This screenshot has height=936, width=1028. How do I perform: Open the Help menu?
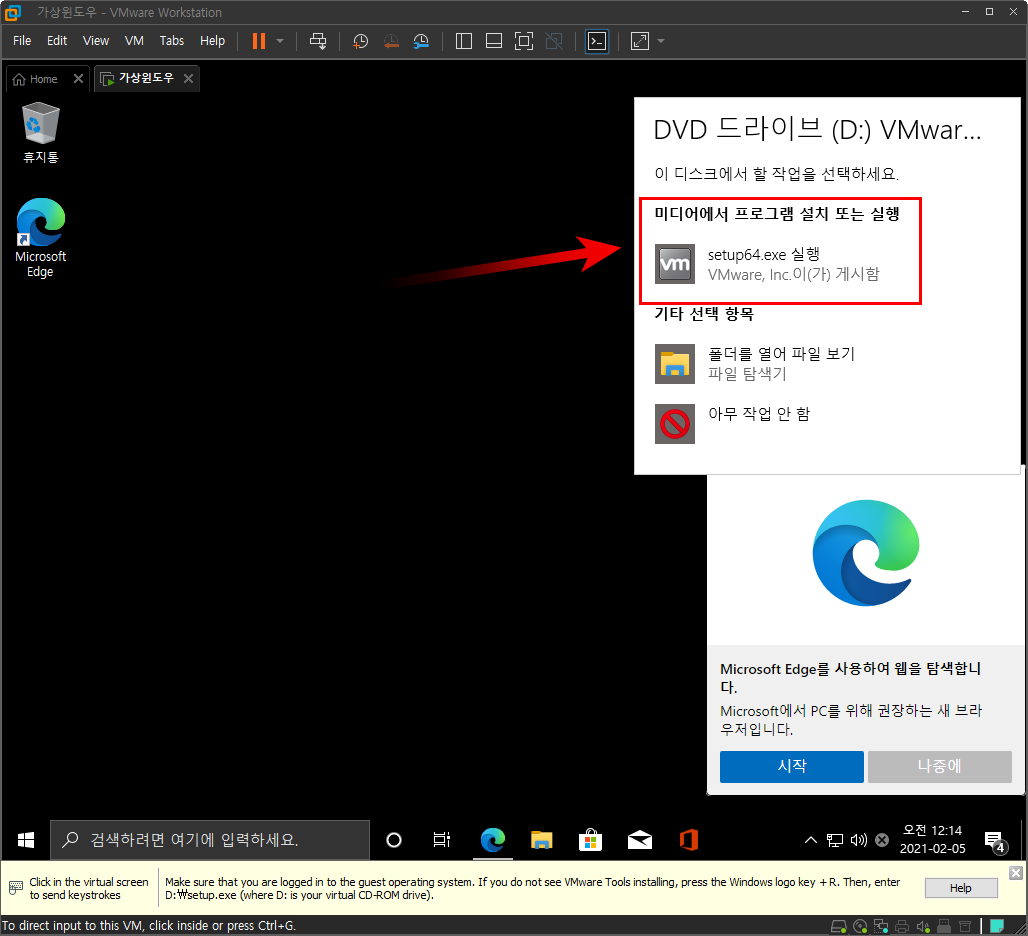coord(212,41)
